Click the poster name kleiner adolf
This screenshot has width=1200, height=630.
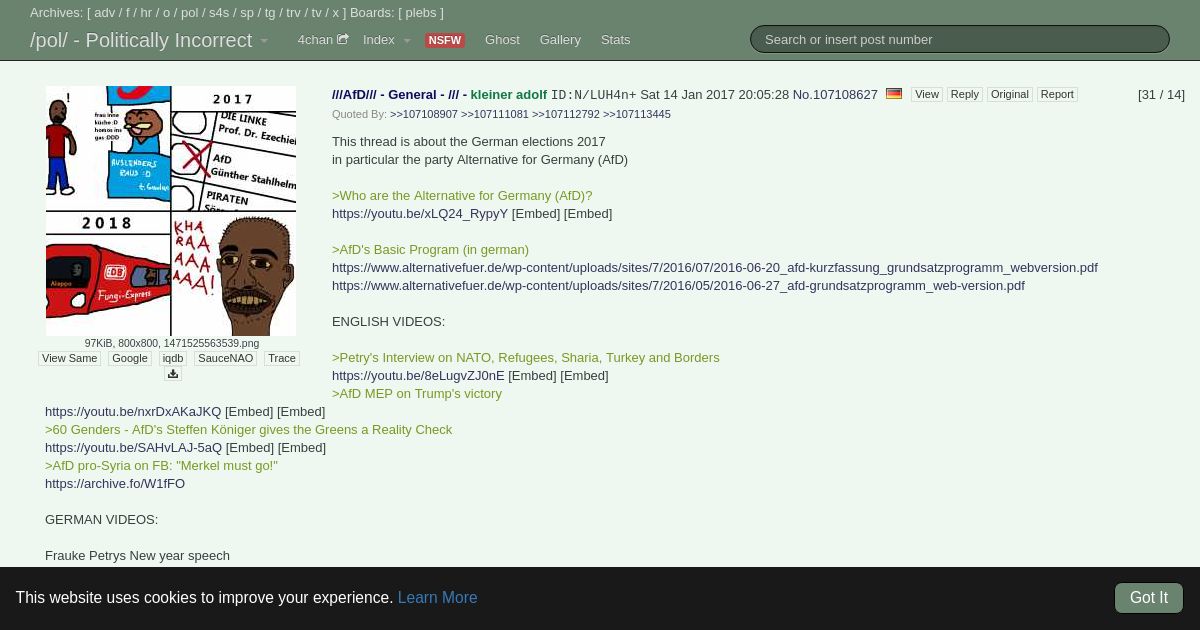click(508, 95)
